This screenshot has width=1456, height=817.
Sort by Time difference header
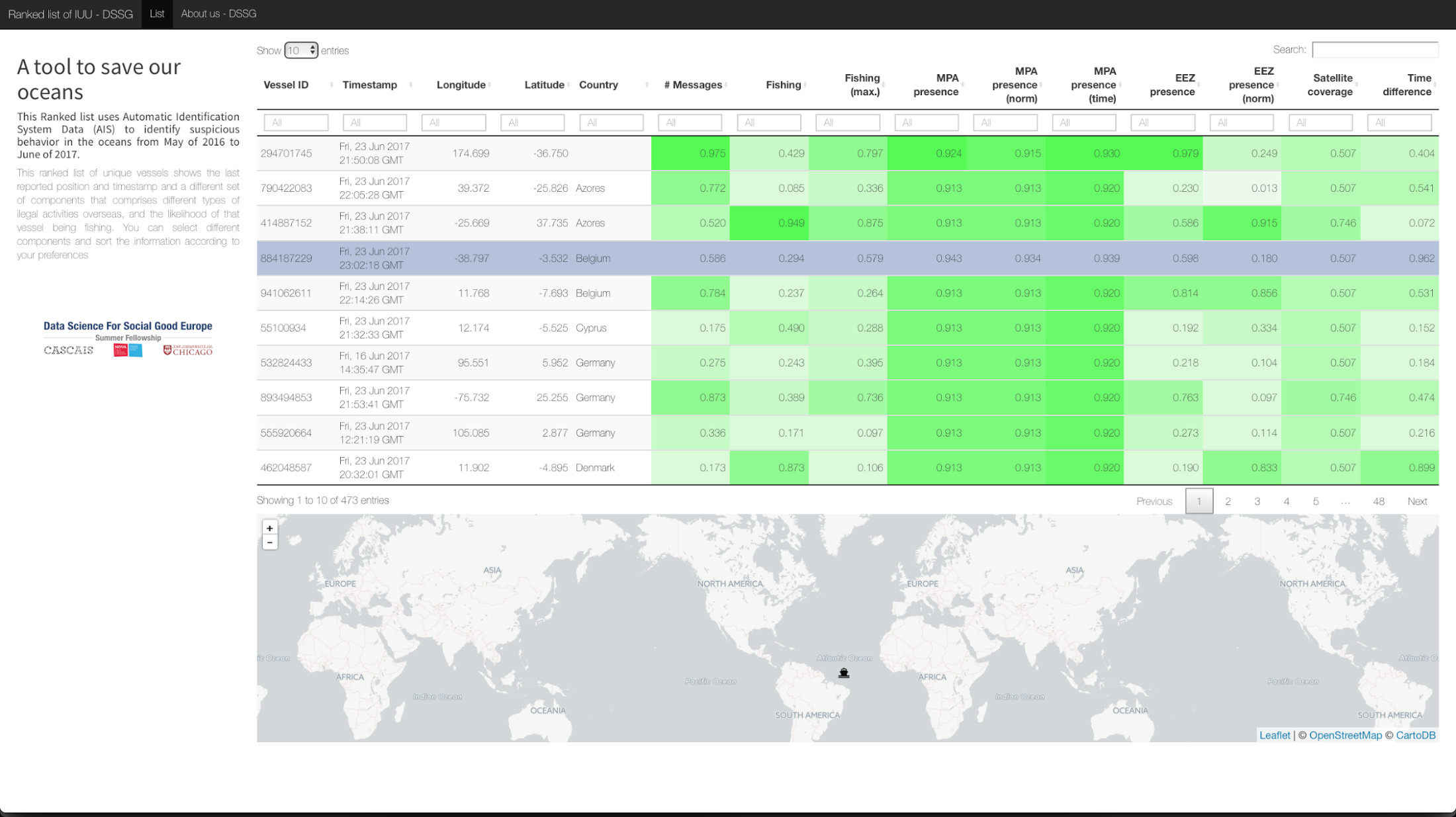tap(1400, 85)
